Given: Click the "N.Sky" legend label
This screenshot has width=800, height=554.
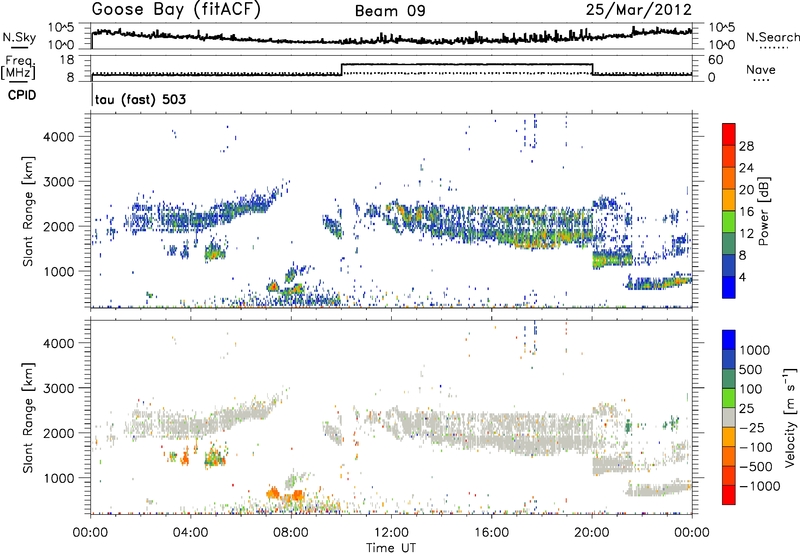Looking at the screenshot, I should click(19, 37).
